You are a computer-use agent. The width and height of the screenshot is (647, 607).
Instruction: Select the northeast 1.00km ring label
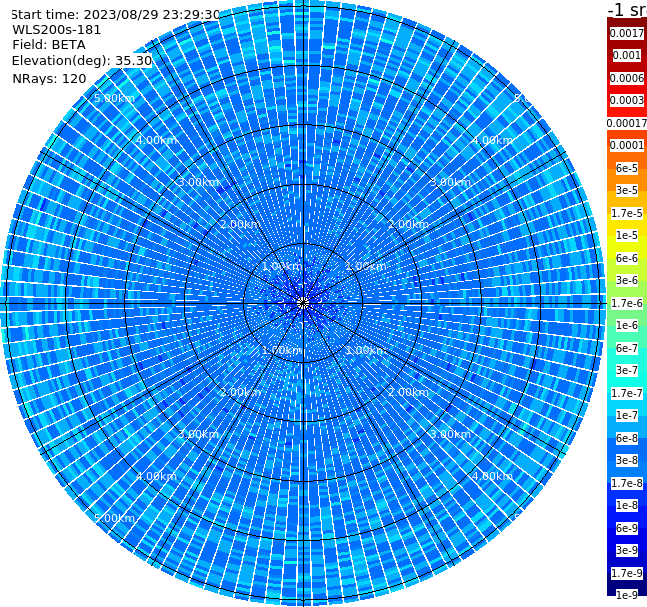point(366,266)
